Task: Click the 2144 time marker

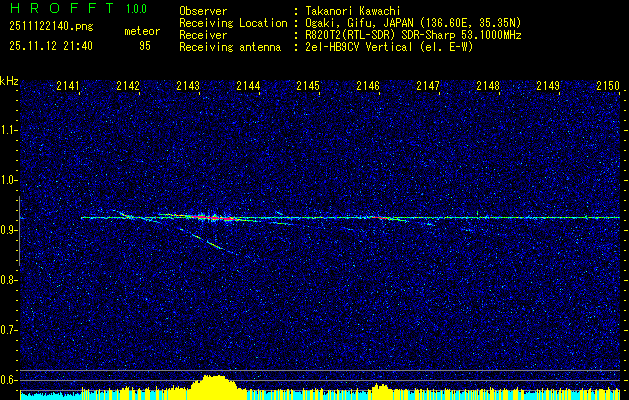Action: click(248, 85)
